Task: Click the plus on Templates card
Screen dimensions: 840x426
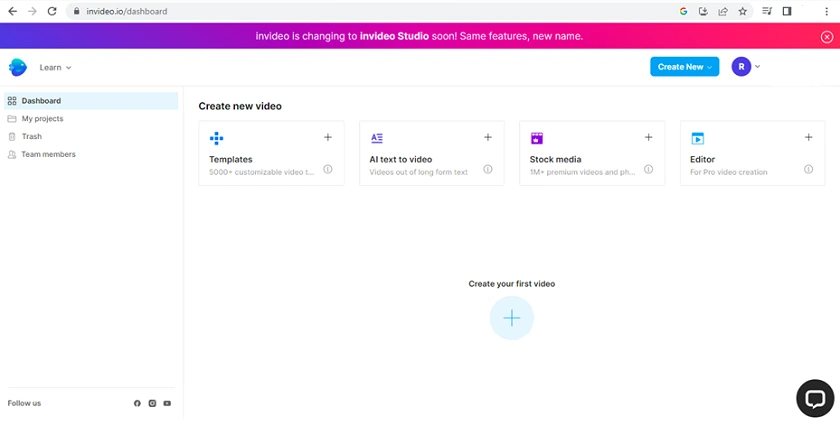Action: pyautogui.click(x=328, y=137)
